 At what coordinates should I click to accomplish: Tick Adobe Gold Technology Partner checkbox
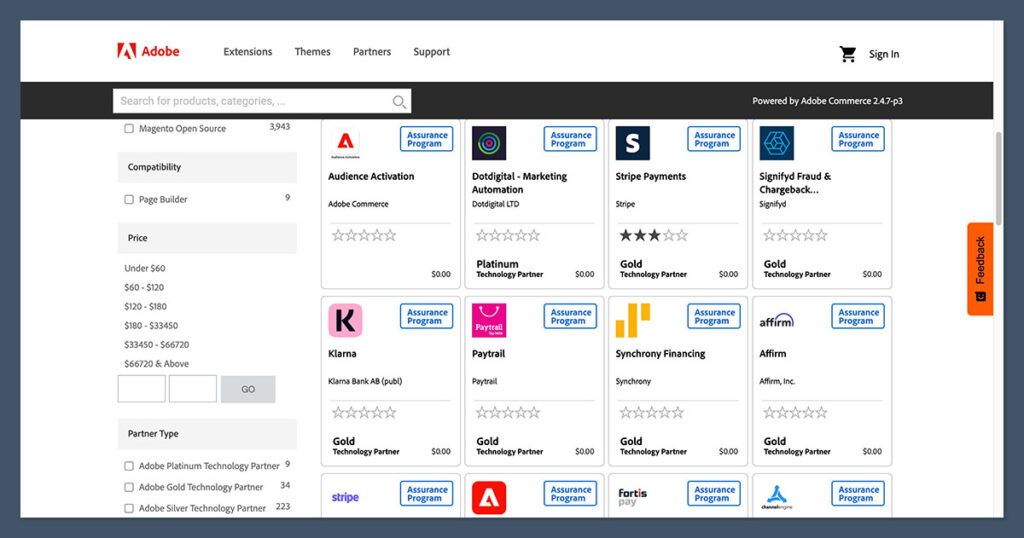pyautogui.click(x=129, y=488)
